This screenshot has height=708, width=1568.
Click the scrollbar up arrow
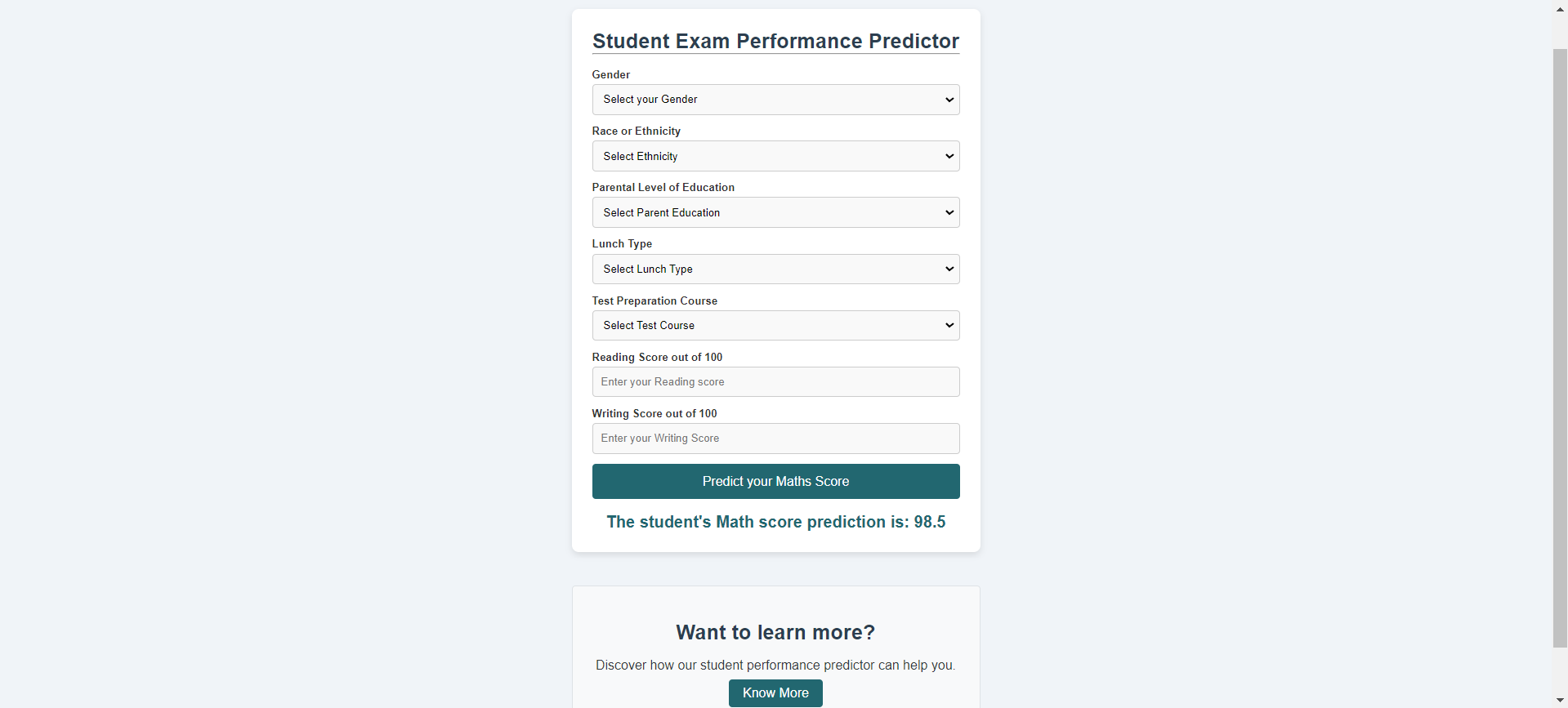pyautogui.click(x=1560, y=8)
